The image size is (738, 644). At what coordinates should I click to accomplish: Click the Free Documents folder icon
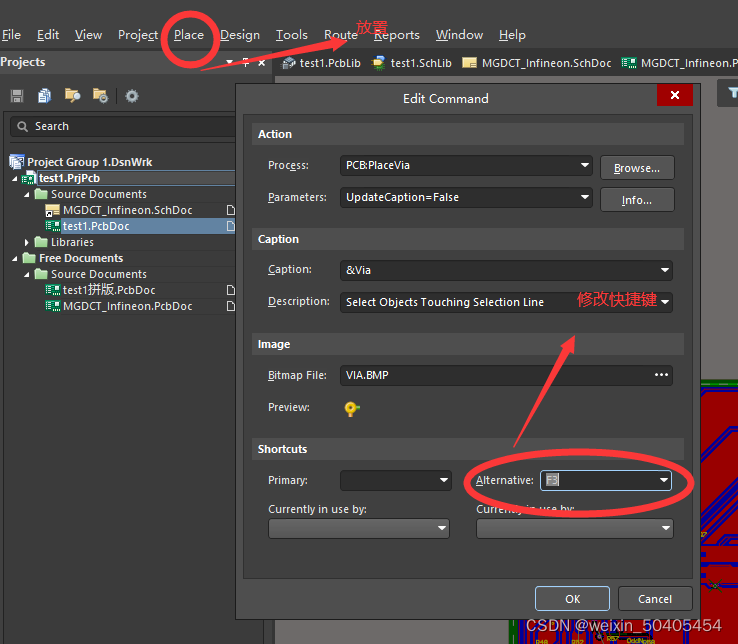pos(29,258)
